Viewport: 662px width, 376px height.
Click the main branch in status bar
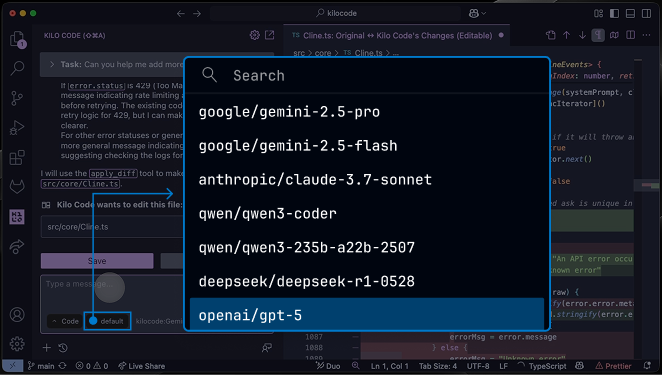(41, 366)
